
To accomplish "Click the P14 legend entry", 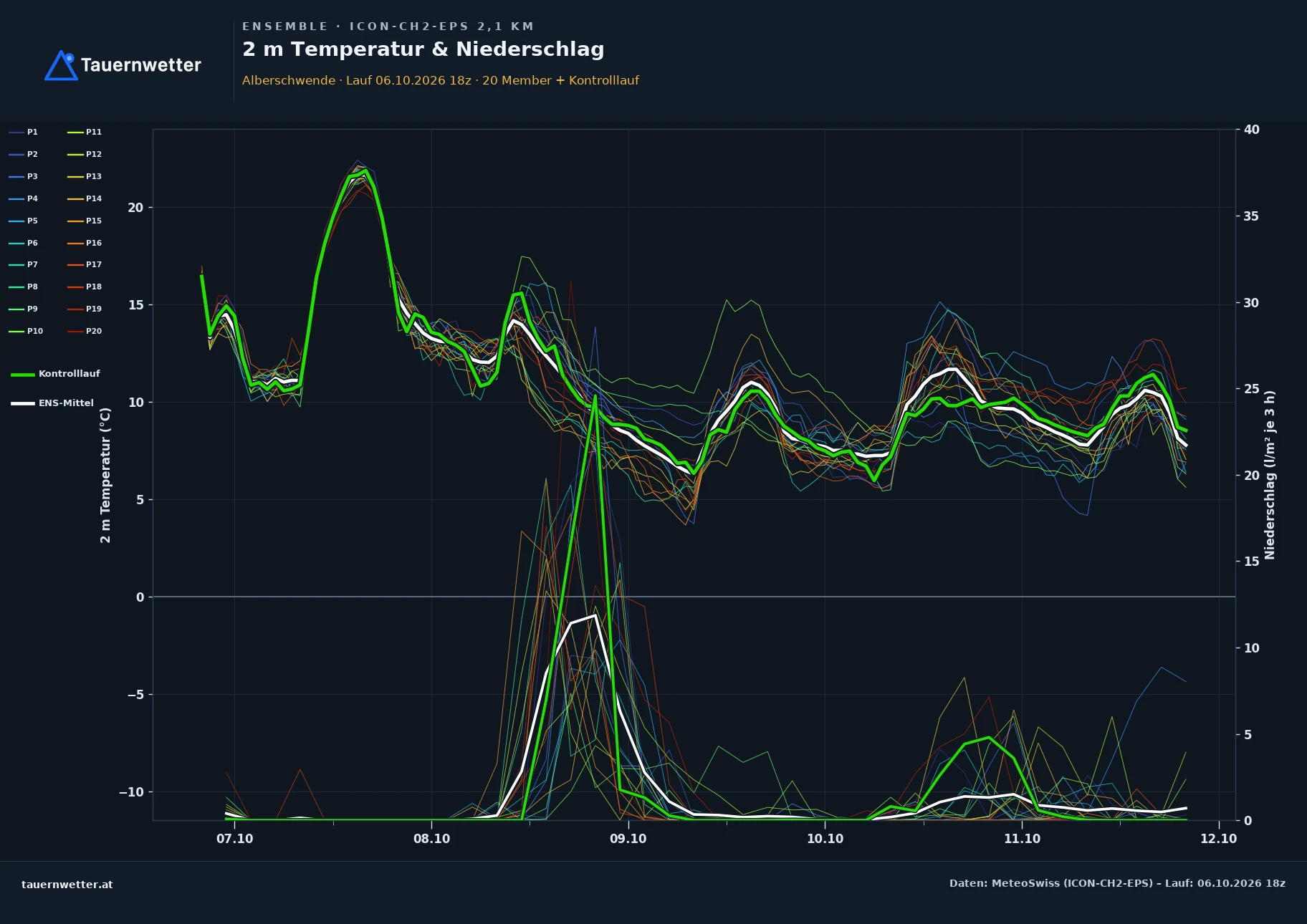I will [85, 198].
